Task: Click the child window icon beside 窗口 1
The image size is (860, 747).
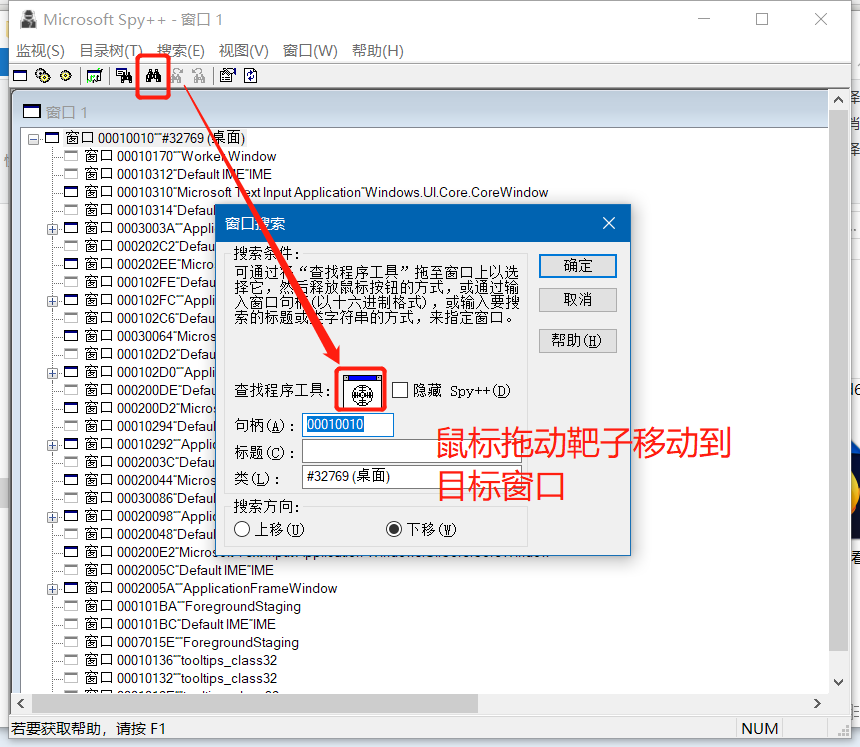Action: coord(32,112)
